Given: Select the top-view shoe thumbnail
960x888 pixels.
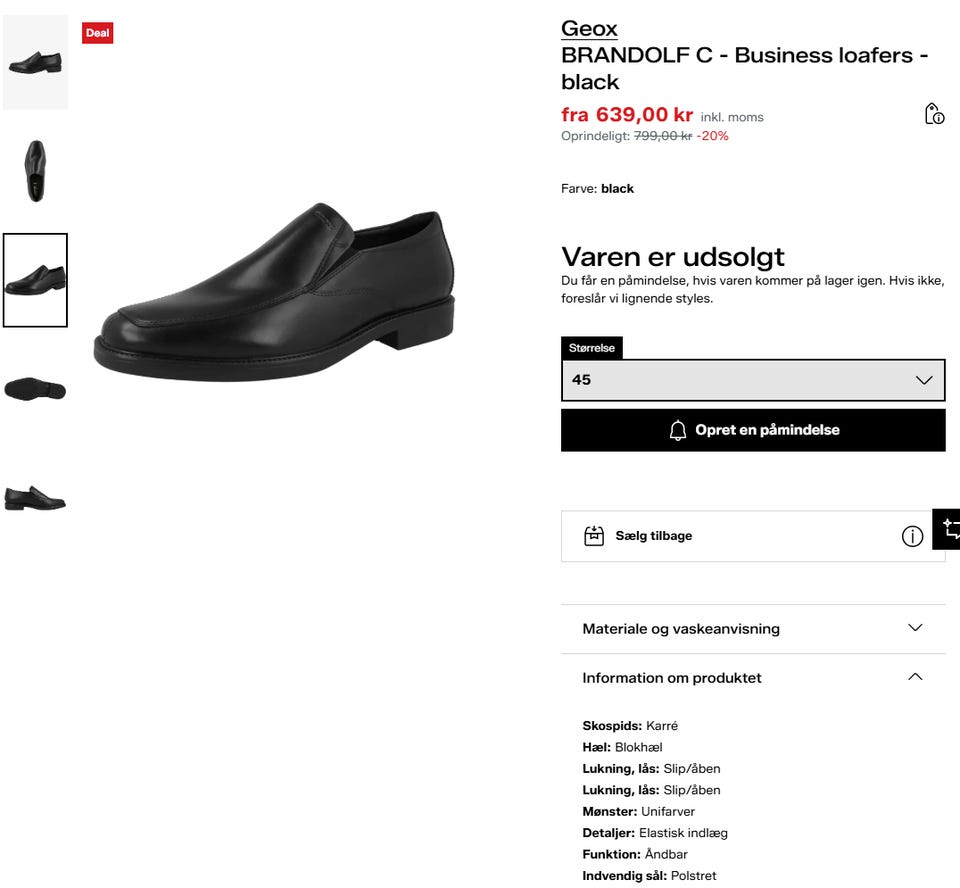Looking at the screenshot, I should click(x=35, y=171).
